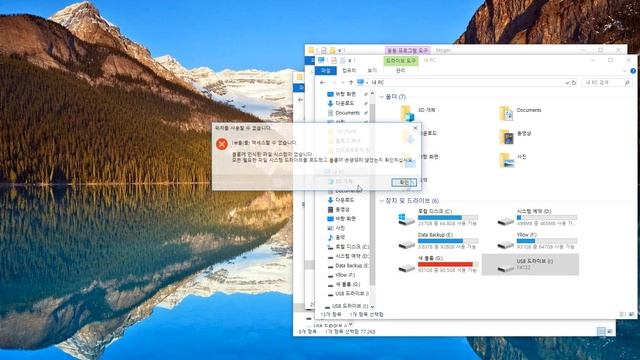The width and height of the screenshot is (640, 360).
Task: Refresh the 내 PC address bar
Action: pyautogui.click(x=574, y=82)
